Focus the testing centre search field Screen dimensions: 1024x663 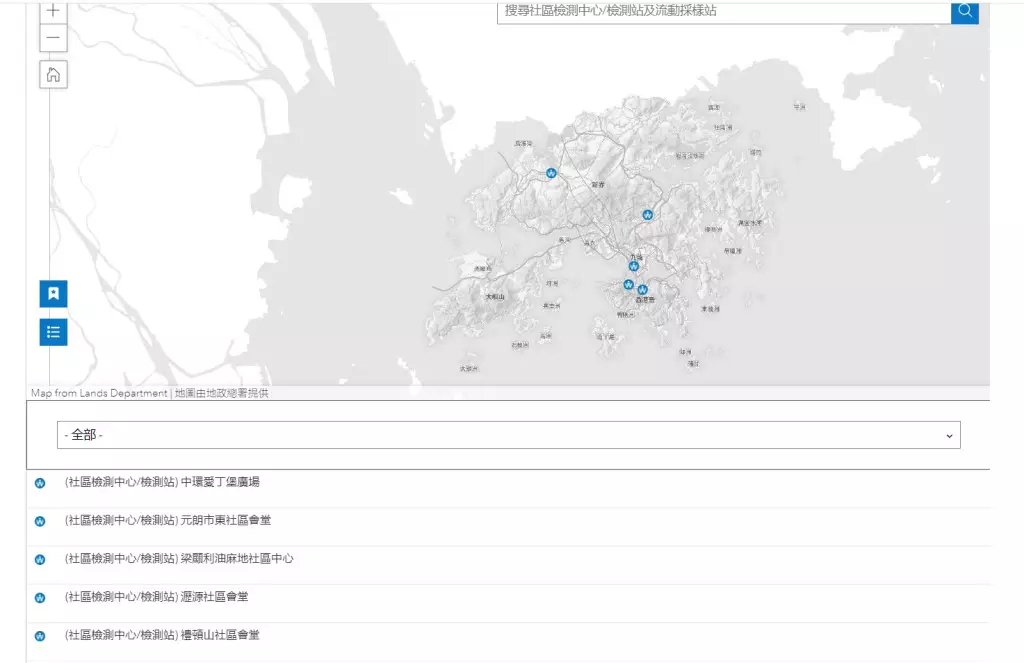(x=723, y=11)
